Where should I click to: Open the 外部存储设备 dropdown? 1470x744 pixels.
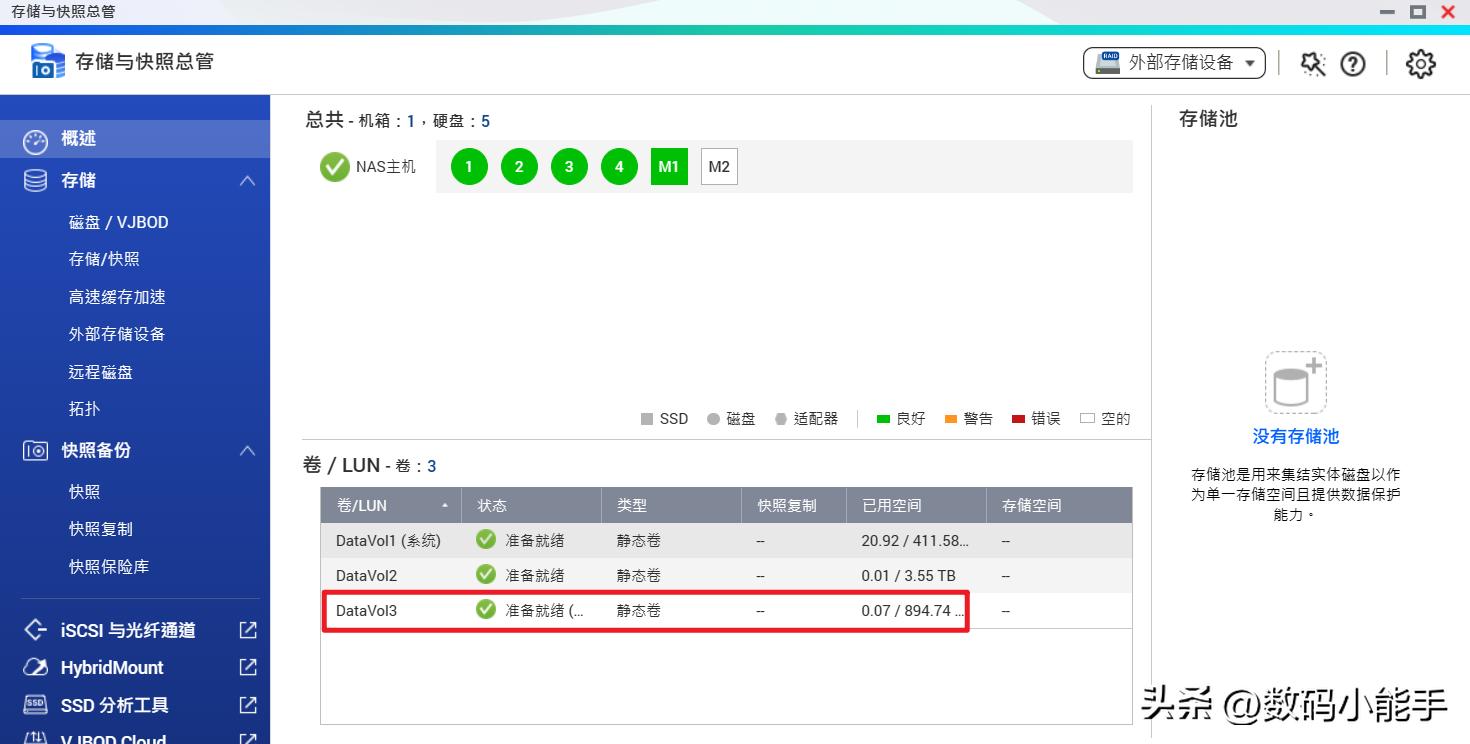tap(1174, 62)
